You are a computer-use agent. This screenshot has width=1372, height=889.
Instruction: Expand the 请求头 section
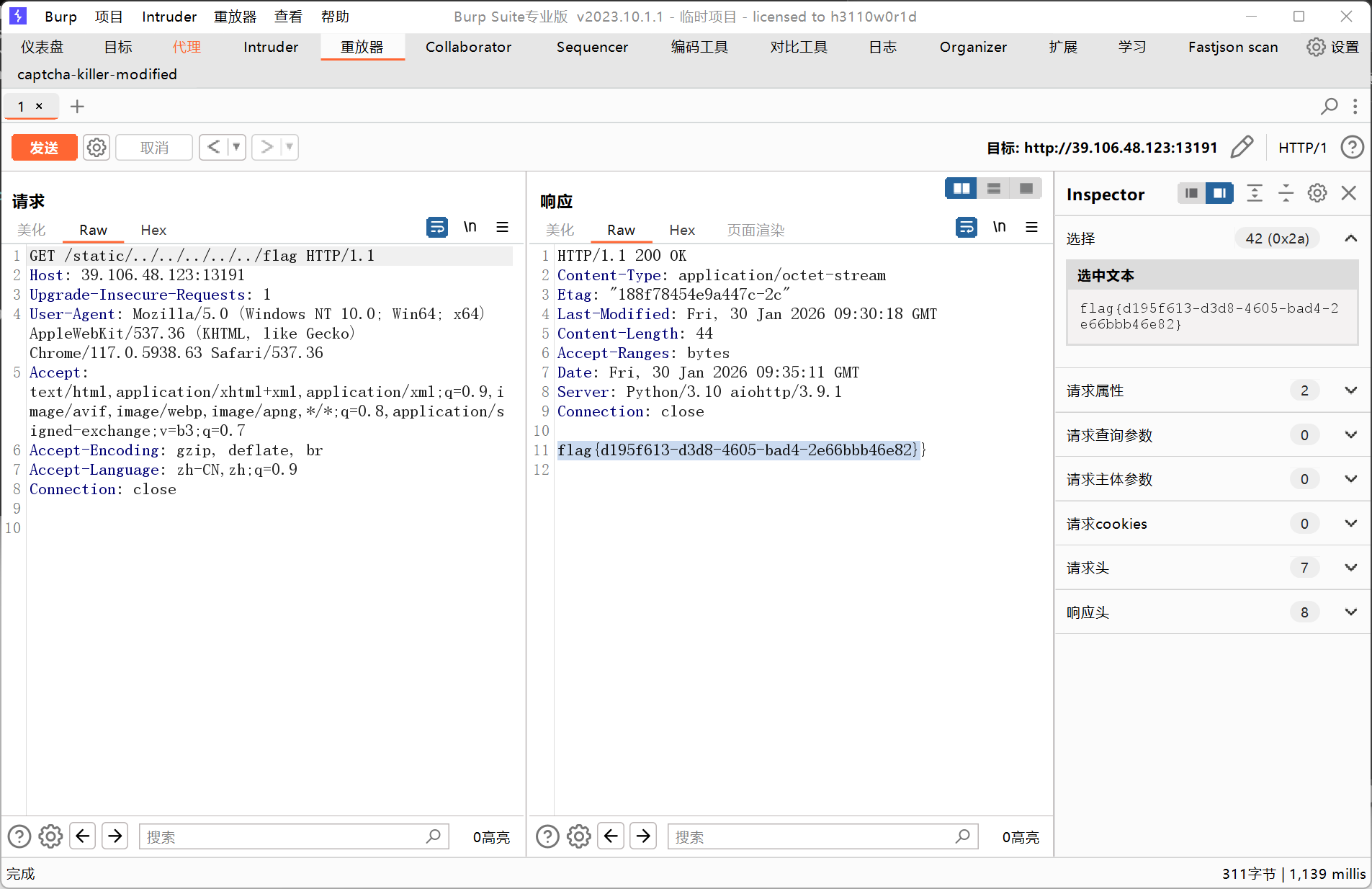pos(1351,568)
